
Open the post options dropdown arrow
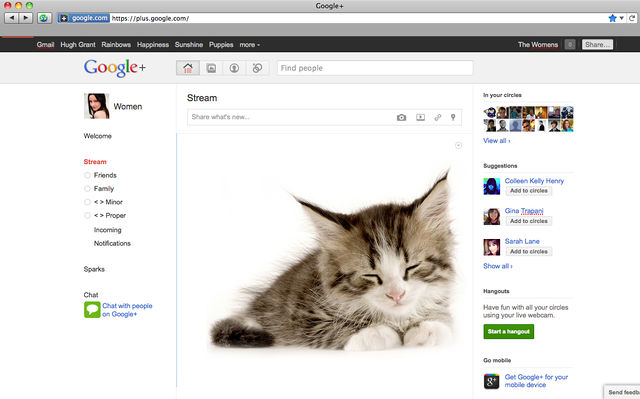[x=458, y=146]
